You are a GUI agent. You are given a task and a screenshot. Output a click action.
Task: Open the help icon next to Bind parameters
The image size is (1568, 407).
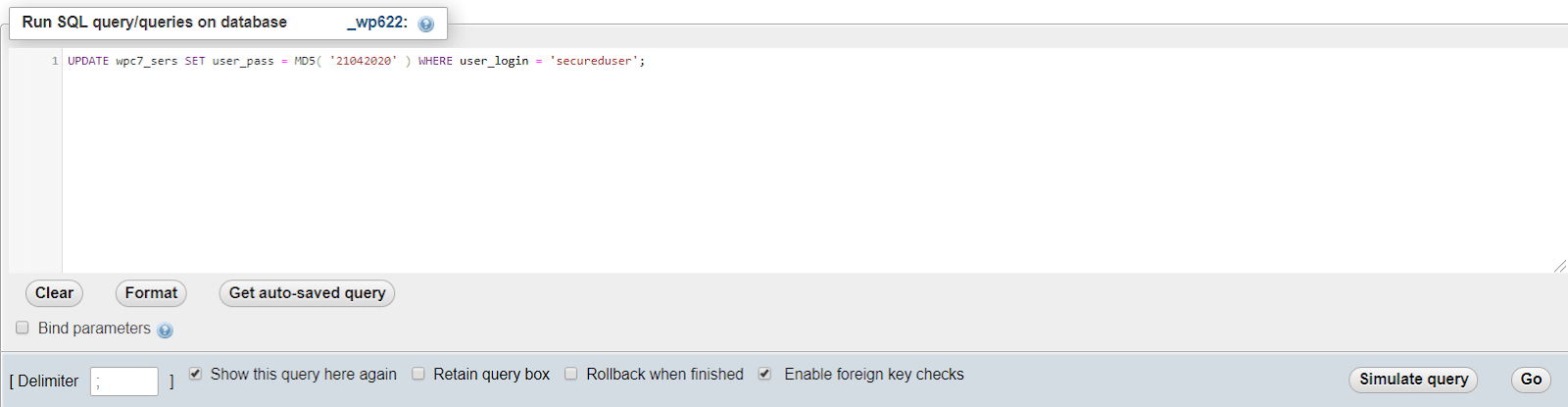pos(165,331)
